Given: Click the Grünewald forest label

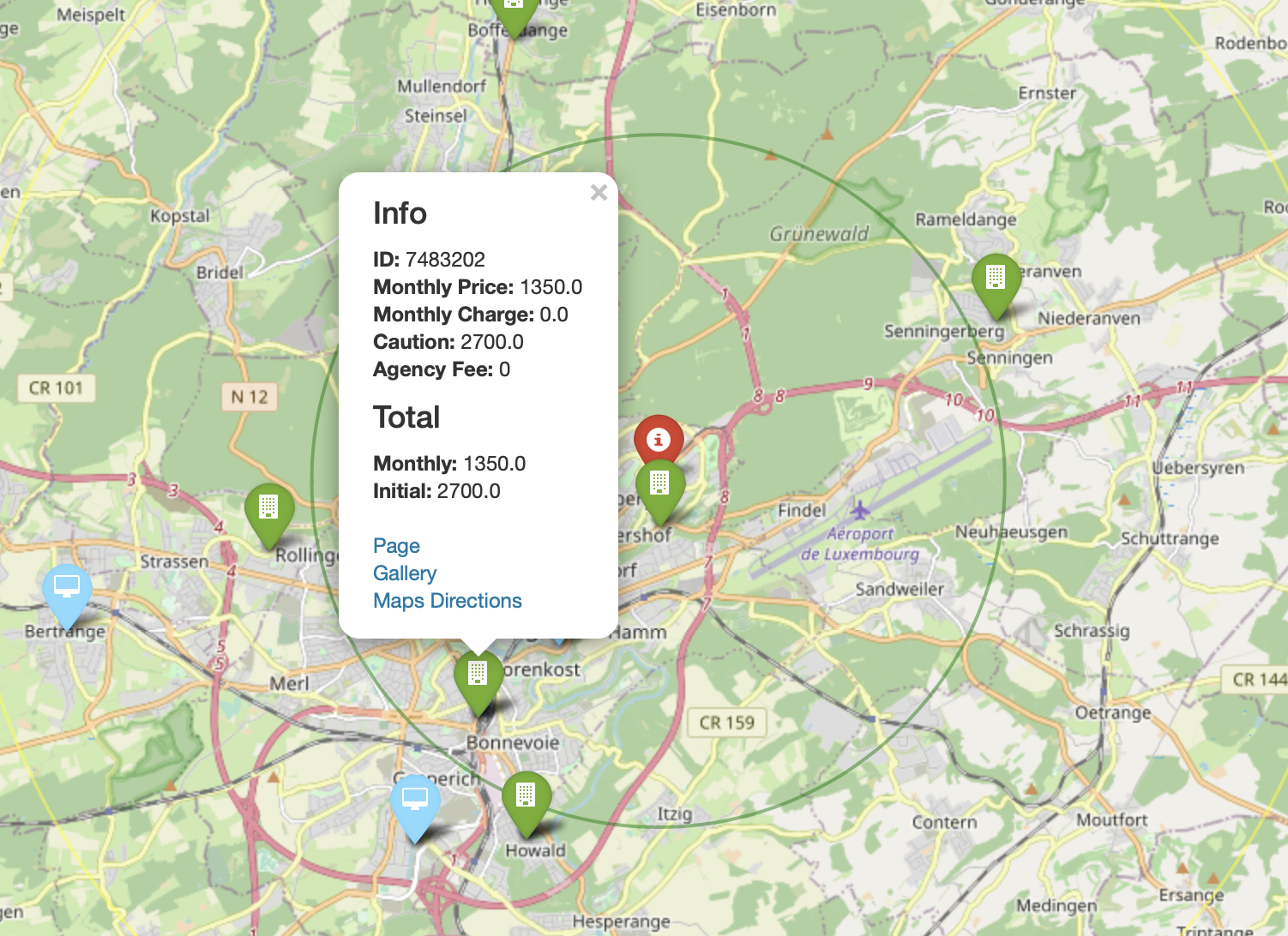Looking at the screenshot, I should pos(818,233).
